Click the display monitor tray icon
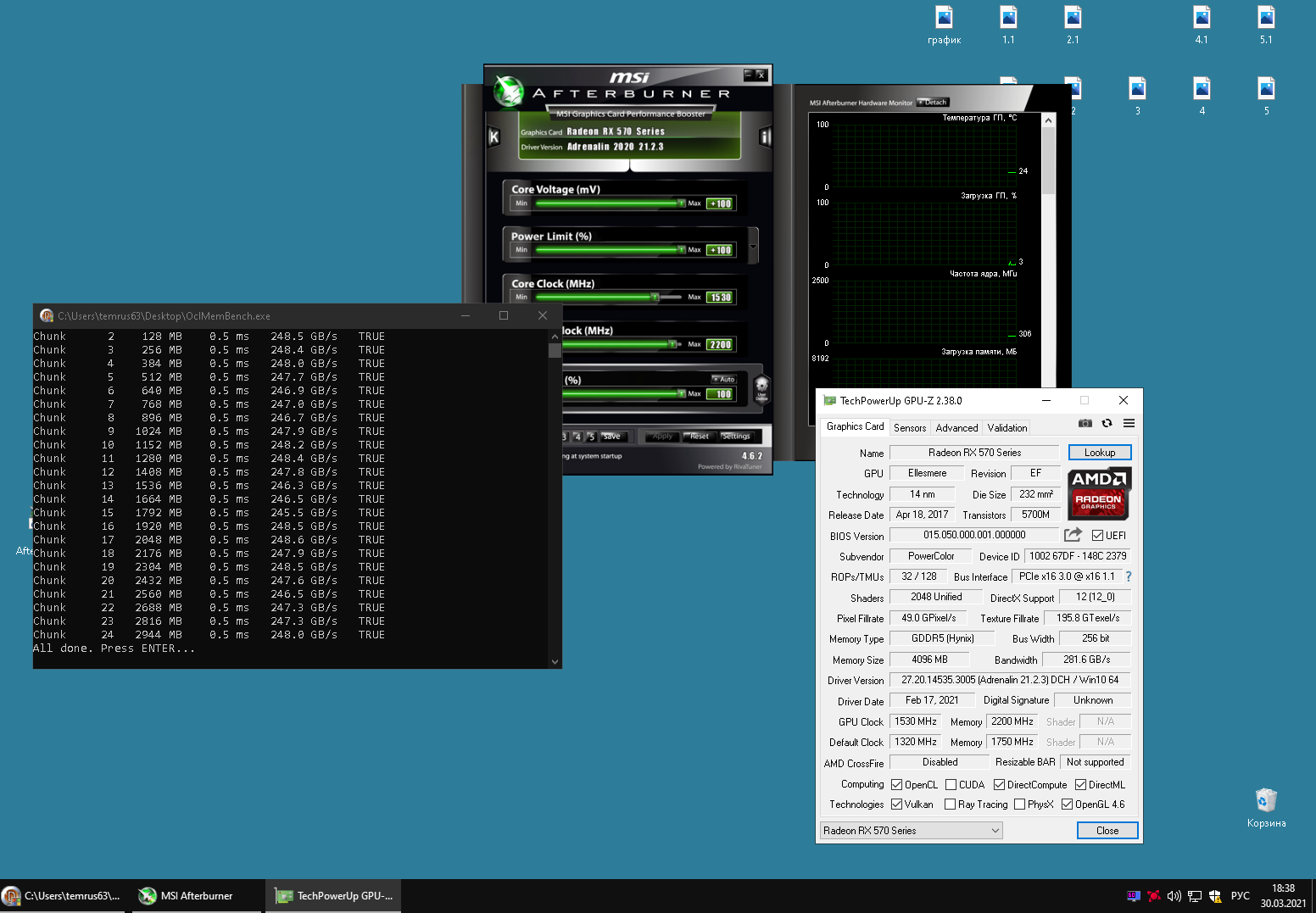Screen dimensions: 1316x913 (x=1134, y=896)
